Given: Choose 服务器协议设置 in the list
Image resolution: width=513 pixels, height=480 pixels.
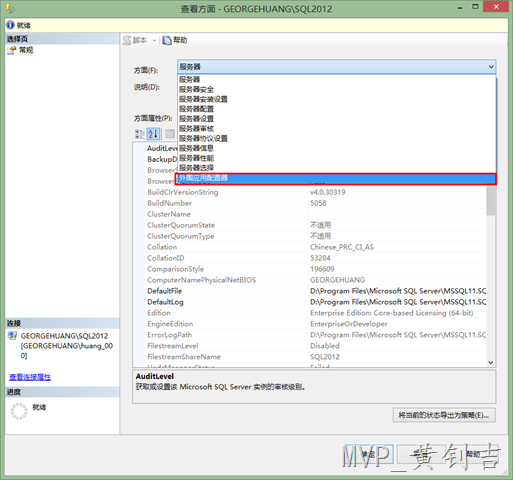Looking at the screenshot, I should (337, 138).
